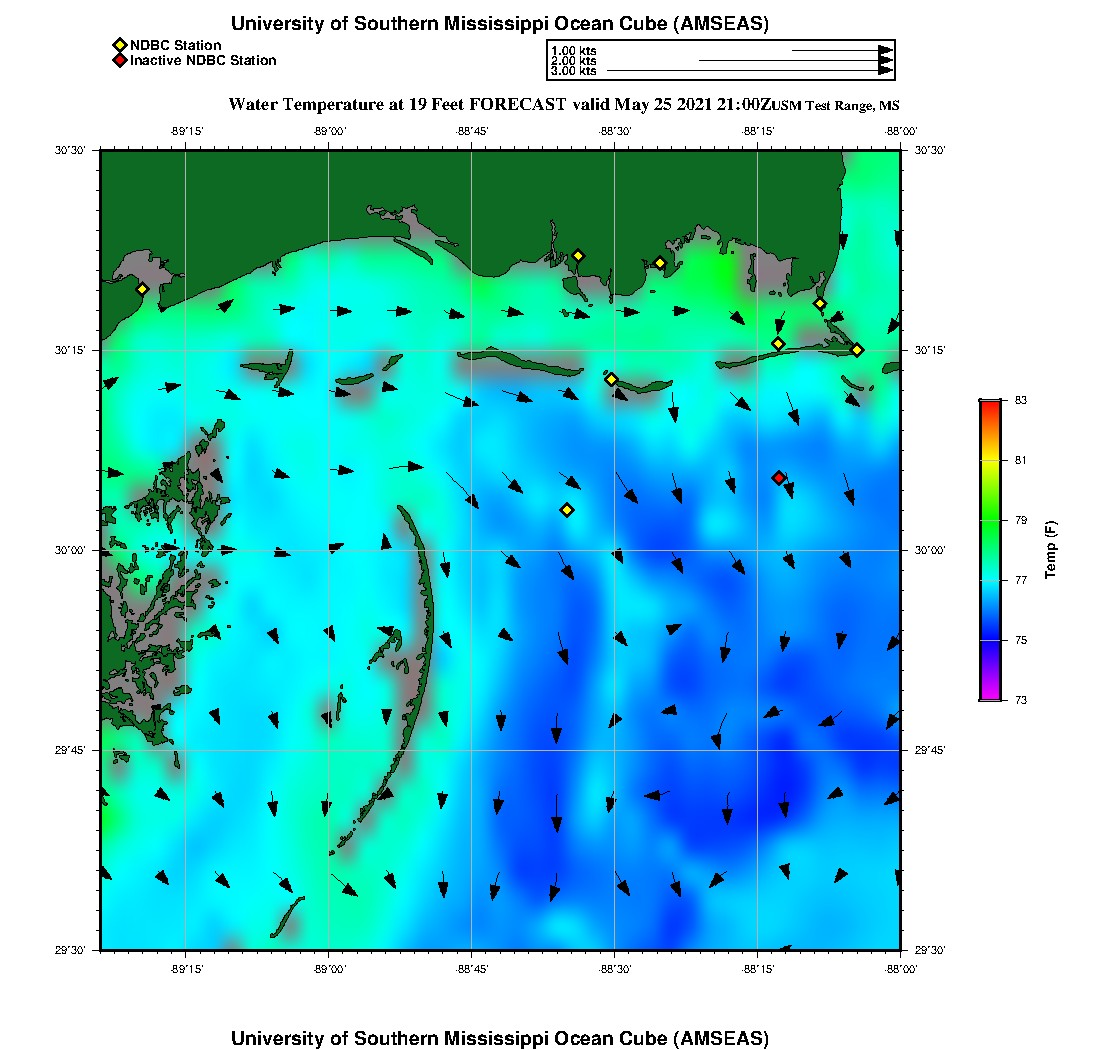Click the 88°45' longitude label on bottom axis
The height and width of the screenshot is (1050, 1100).
471,970
